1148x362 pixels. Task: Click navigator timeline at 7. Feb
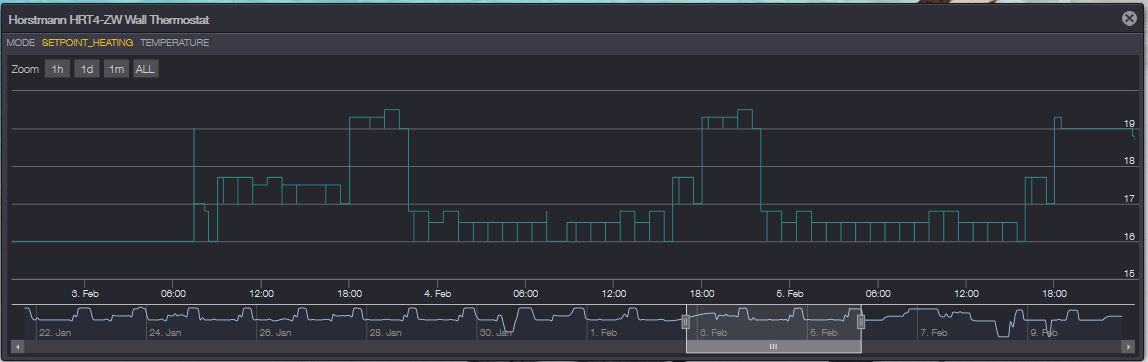pos(934,333)
